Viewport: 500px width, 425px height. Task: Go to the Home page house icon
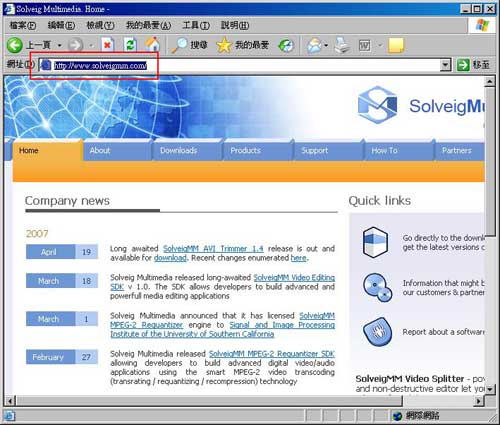pyautogui.click(x=152, y=45)
